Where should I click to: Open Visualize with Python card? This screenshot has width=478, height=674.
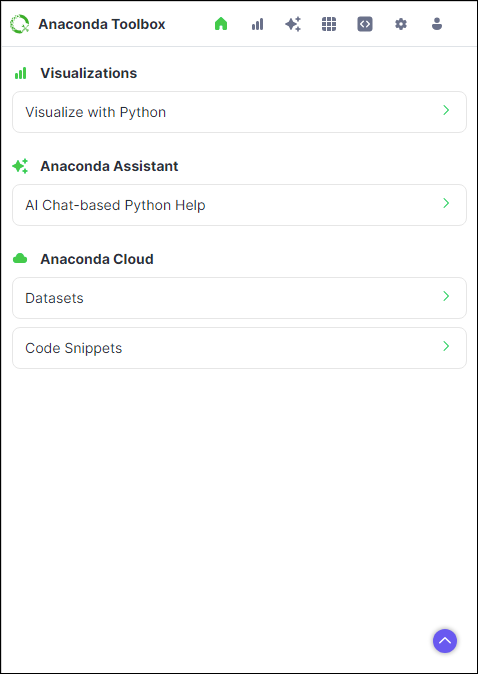click(239, 112)
